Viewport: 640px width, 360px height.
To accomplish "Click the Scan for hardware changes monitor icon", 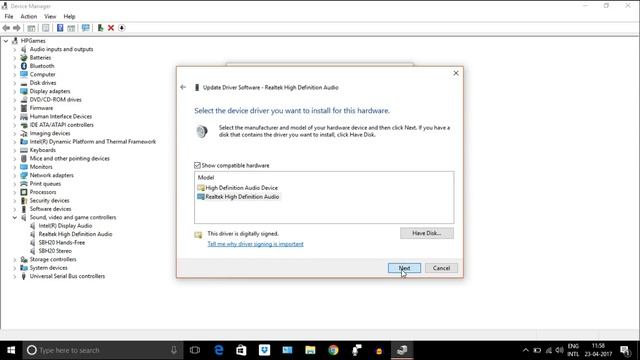I will (x=85, y=28).
